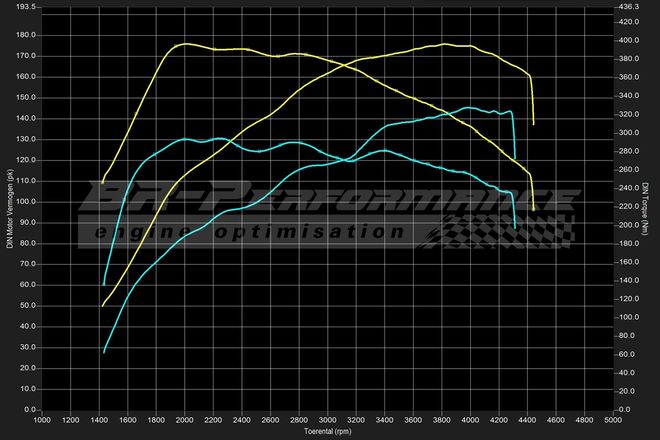Select the 3000 rpm tick label
The width and height of the screenshot is (660, 440).
[x=326, y=421]
